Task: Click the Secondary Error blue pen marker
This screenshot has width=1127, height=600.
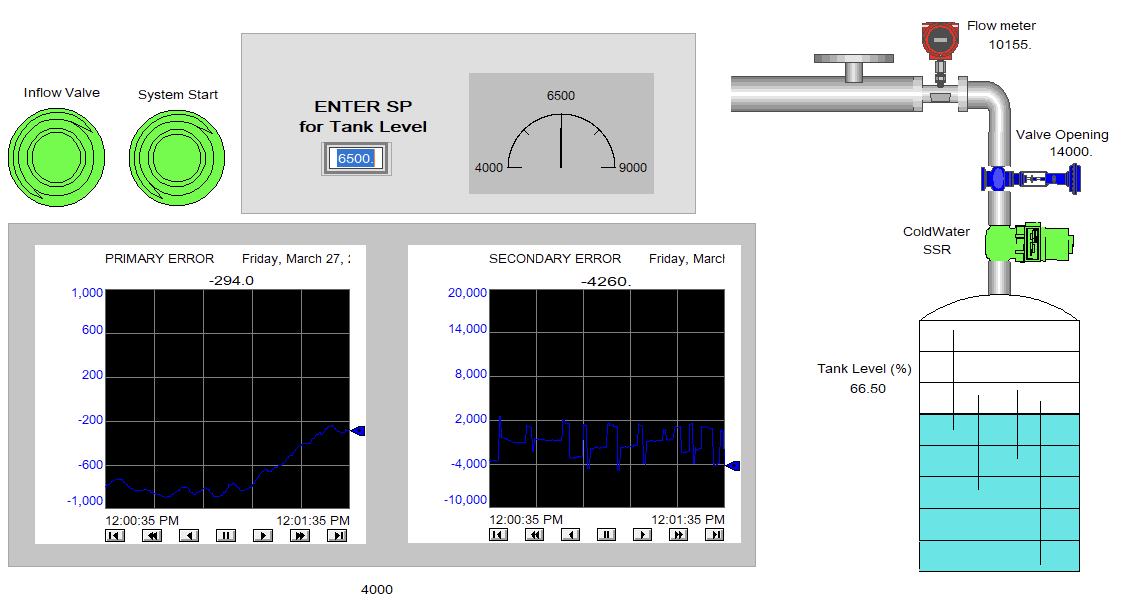Action: pyautogui.click(x=732, y=466)
